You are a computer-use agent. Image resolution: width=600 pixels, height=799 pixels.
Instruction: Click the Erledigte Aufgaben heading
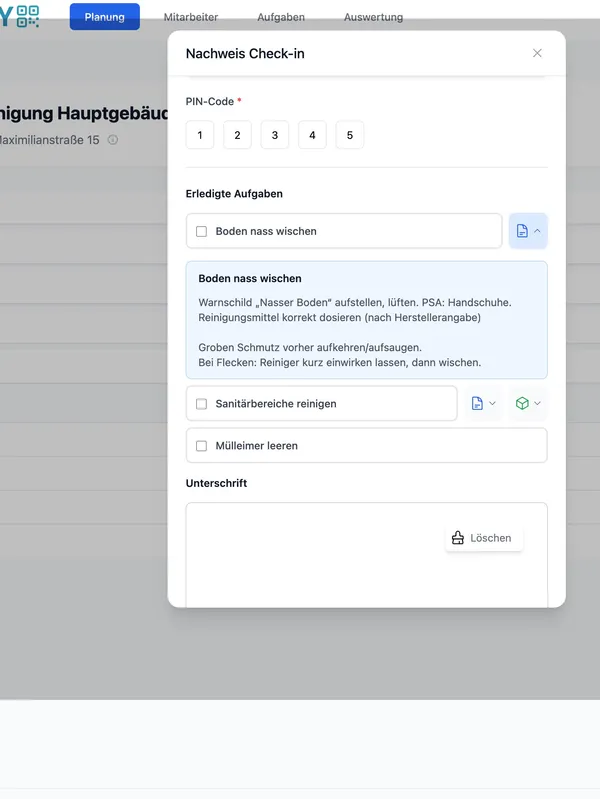[234, 194]
